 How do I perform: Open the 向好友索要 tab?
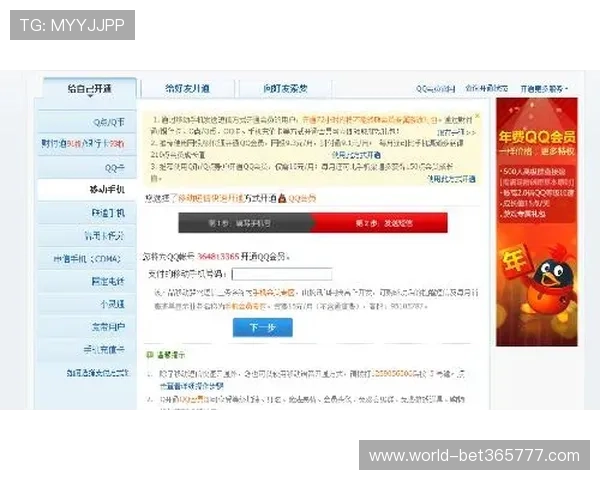(285, 89)
